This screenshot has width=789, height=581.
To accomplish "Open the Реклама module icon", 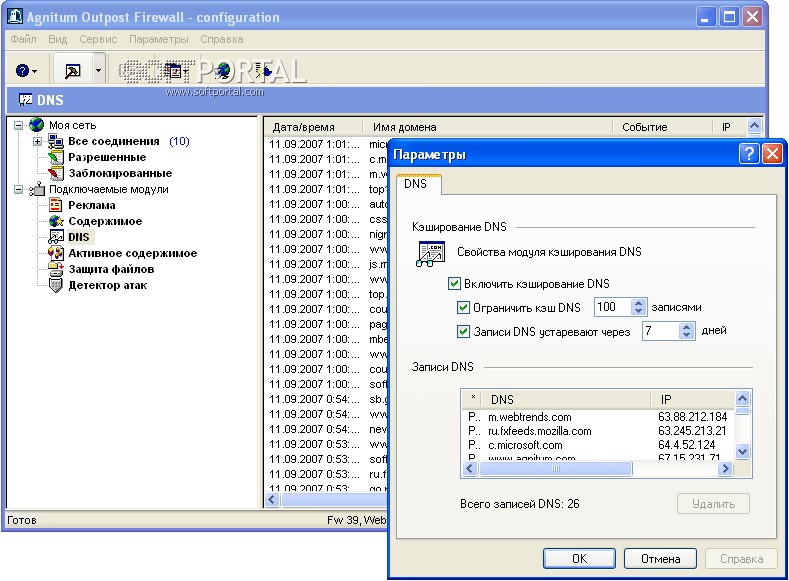I will click(x=55, y=205).
